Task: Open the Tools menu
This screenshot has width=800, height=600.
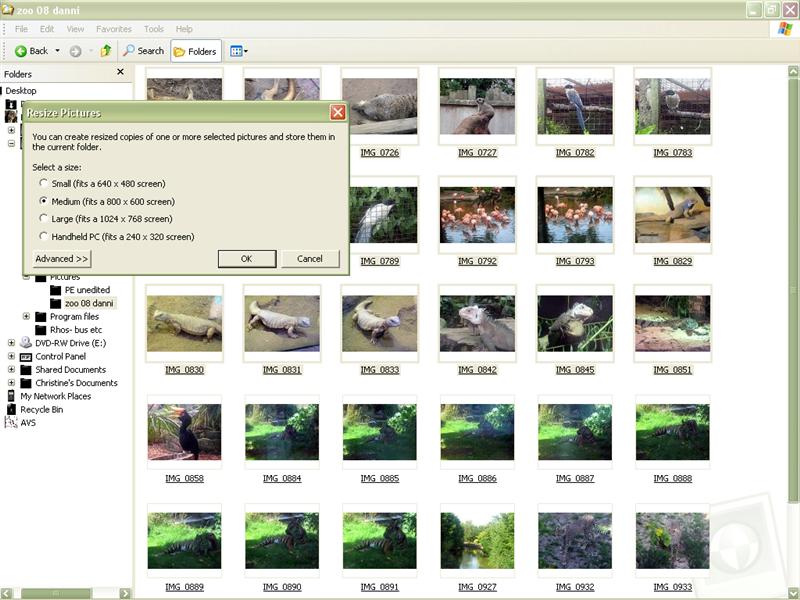Action: (153, 29)
